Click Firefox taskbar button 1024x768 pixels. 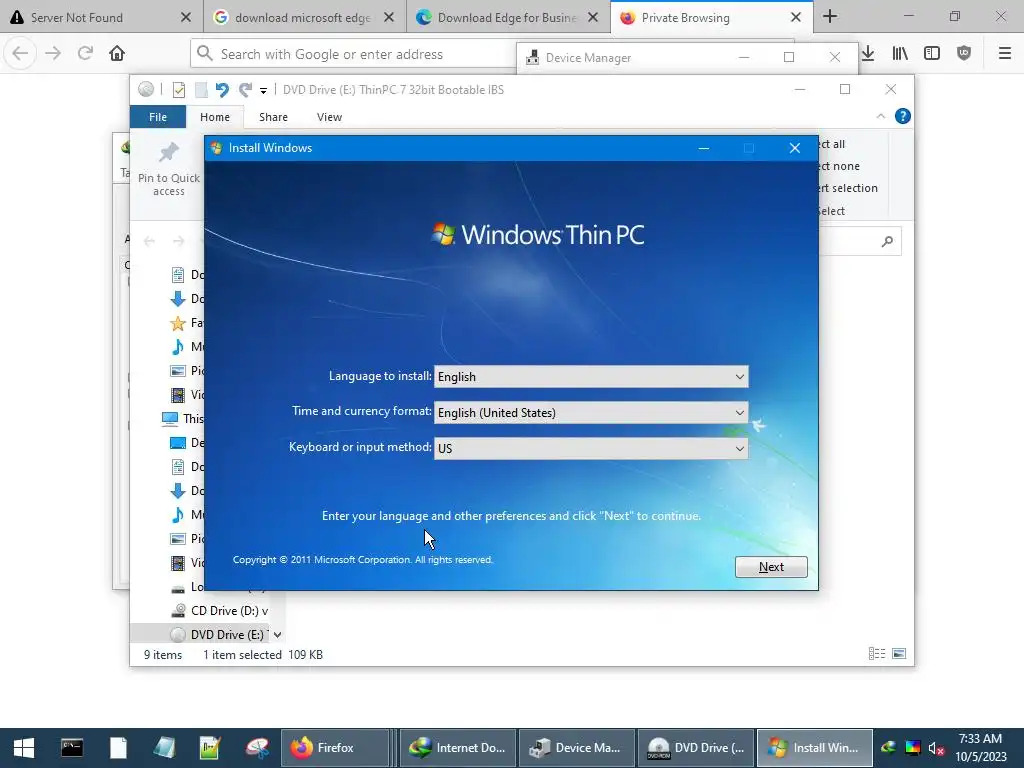click(335, 748)
